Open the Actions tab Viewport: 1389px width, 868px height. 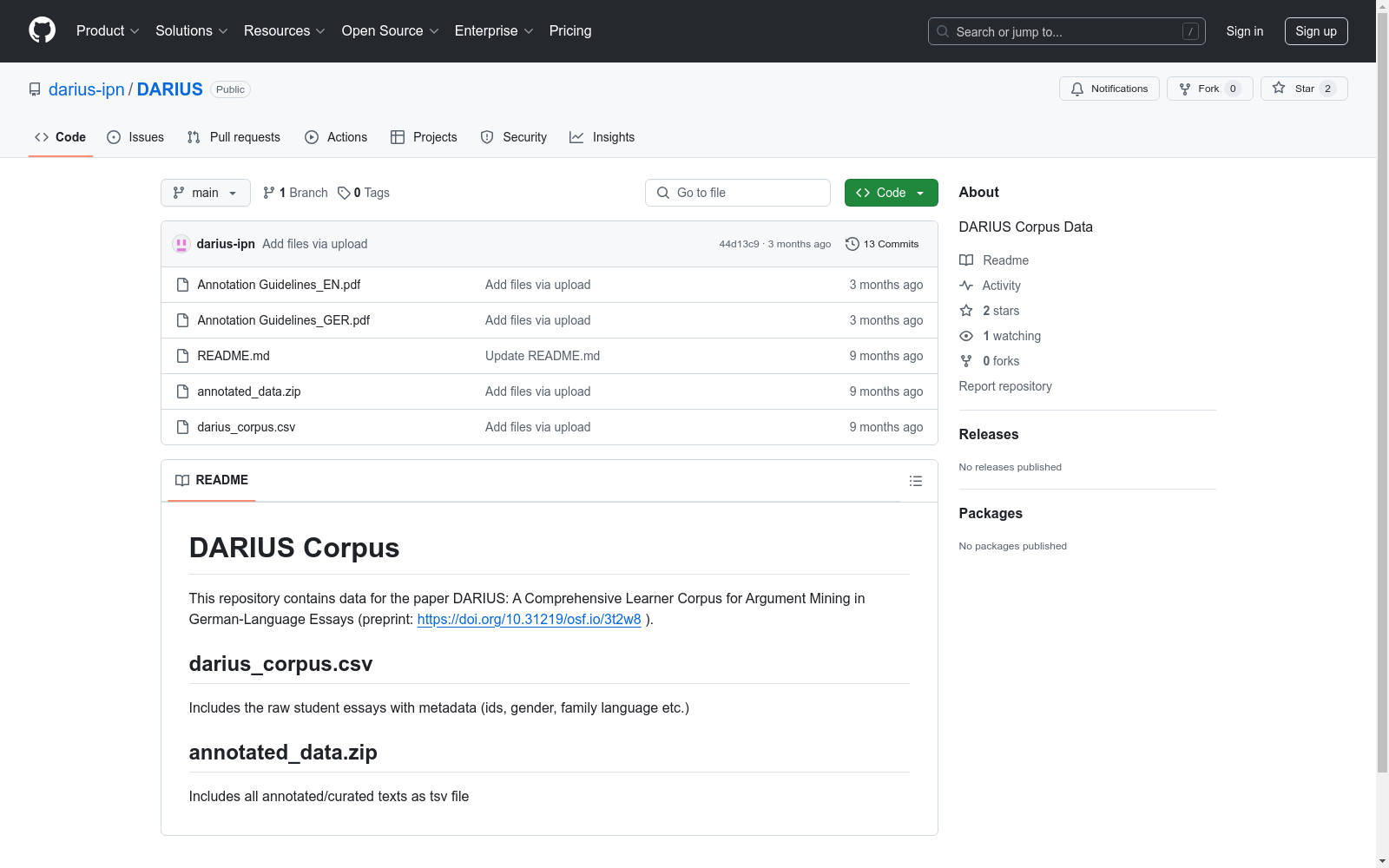tap(336, 137)
